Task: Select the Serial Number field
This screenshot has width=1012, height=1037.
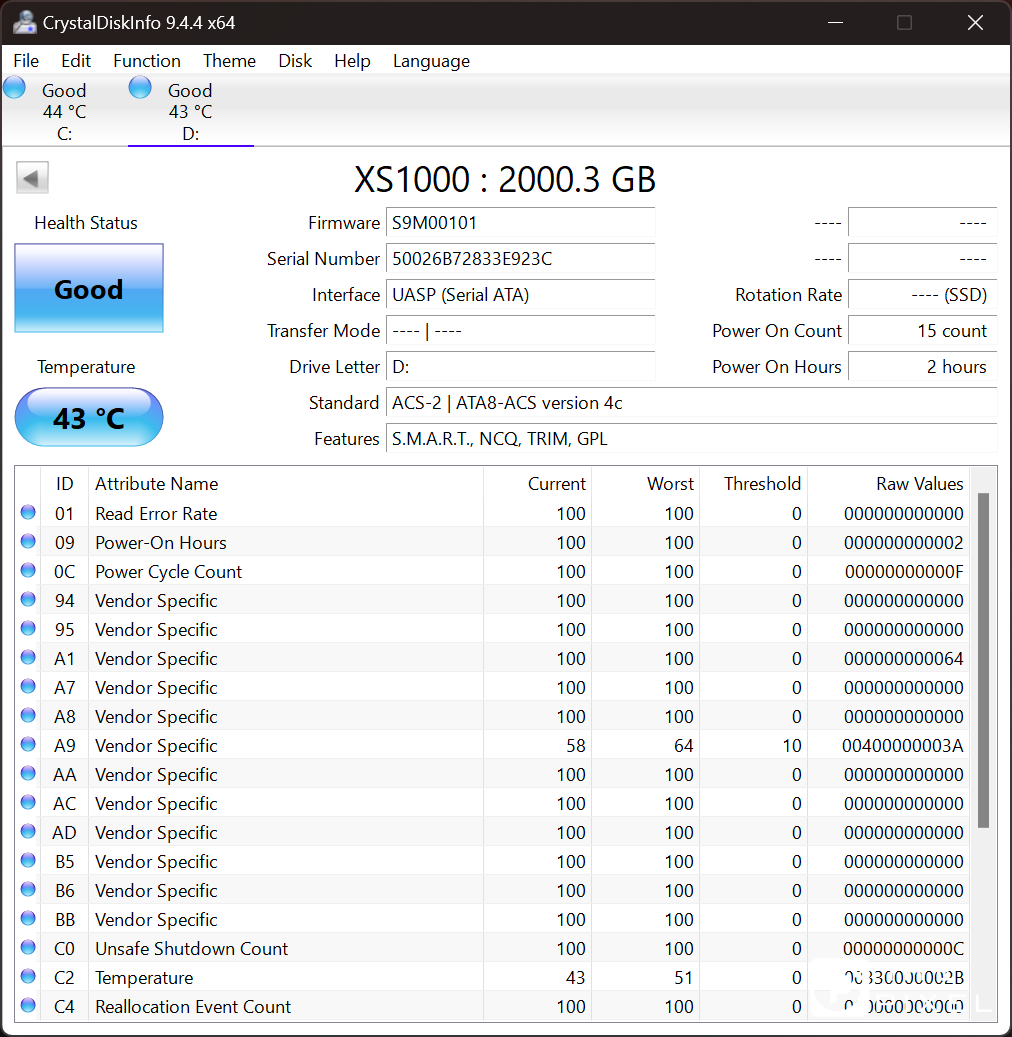Action: (520, 260)
